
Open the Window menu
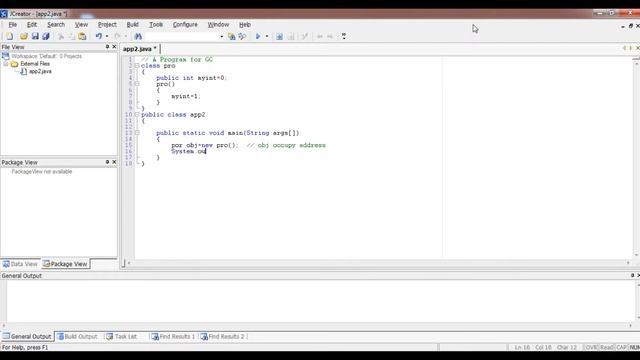point(218,25)
